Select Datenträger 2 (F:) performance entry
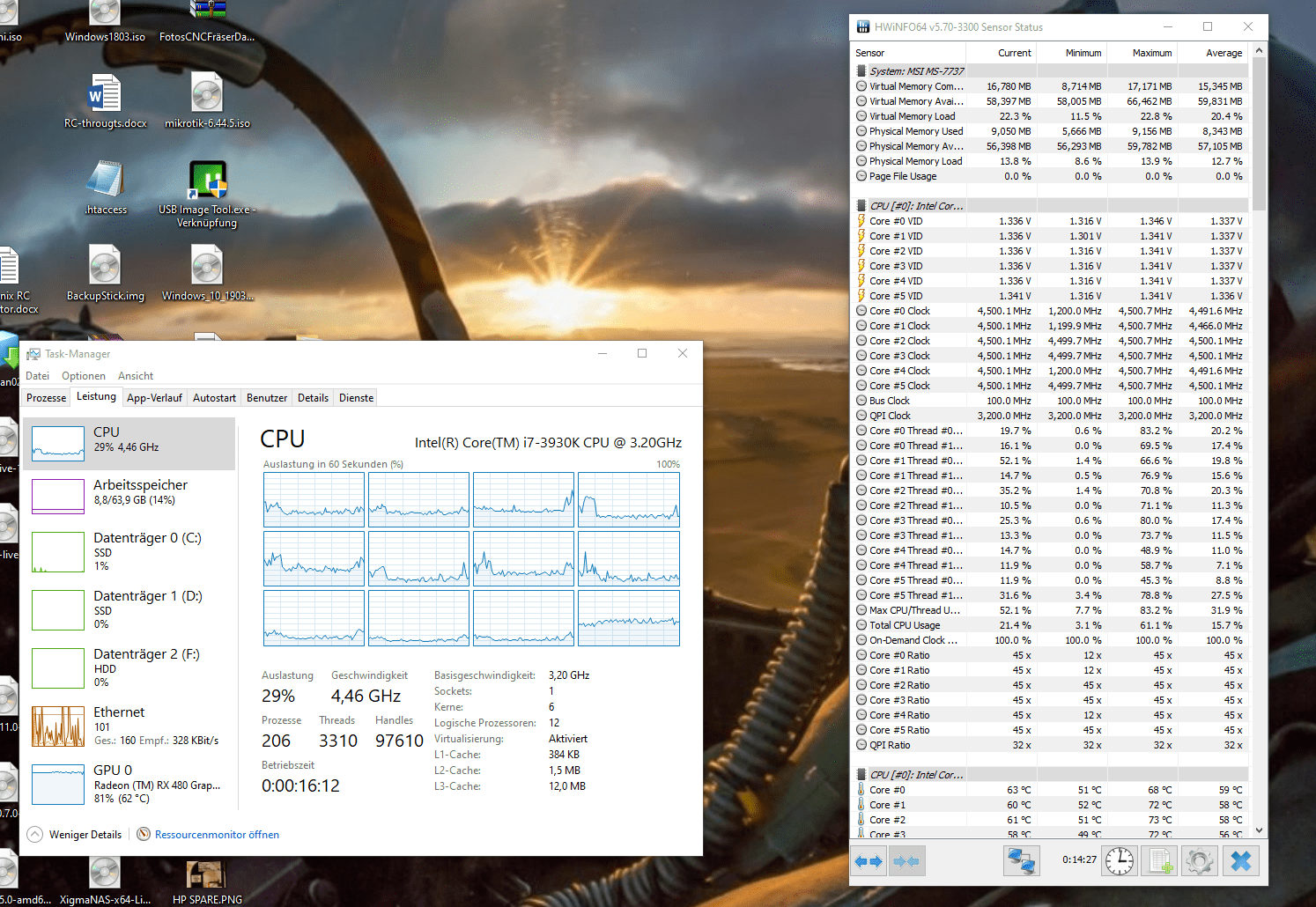1316x907 pixels. 129,668
